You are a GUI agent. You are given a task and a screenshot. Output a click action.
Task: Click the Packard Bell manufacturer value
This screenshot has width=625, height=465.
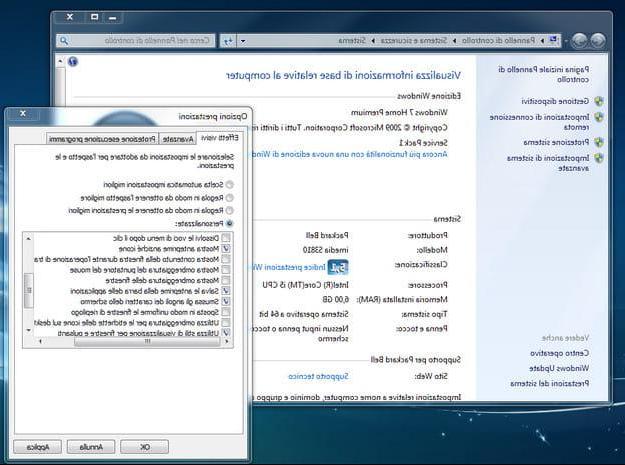[x=327, y=235]
